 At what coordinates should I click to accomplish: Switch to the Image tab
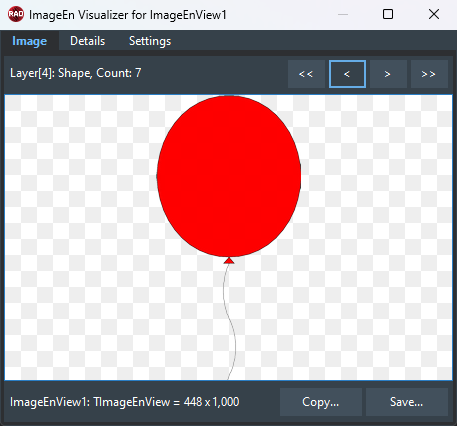(29, 41)
